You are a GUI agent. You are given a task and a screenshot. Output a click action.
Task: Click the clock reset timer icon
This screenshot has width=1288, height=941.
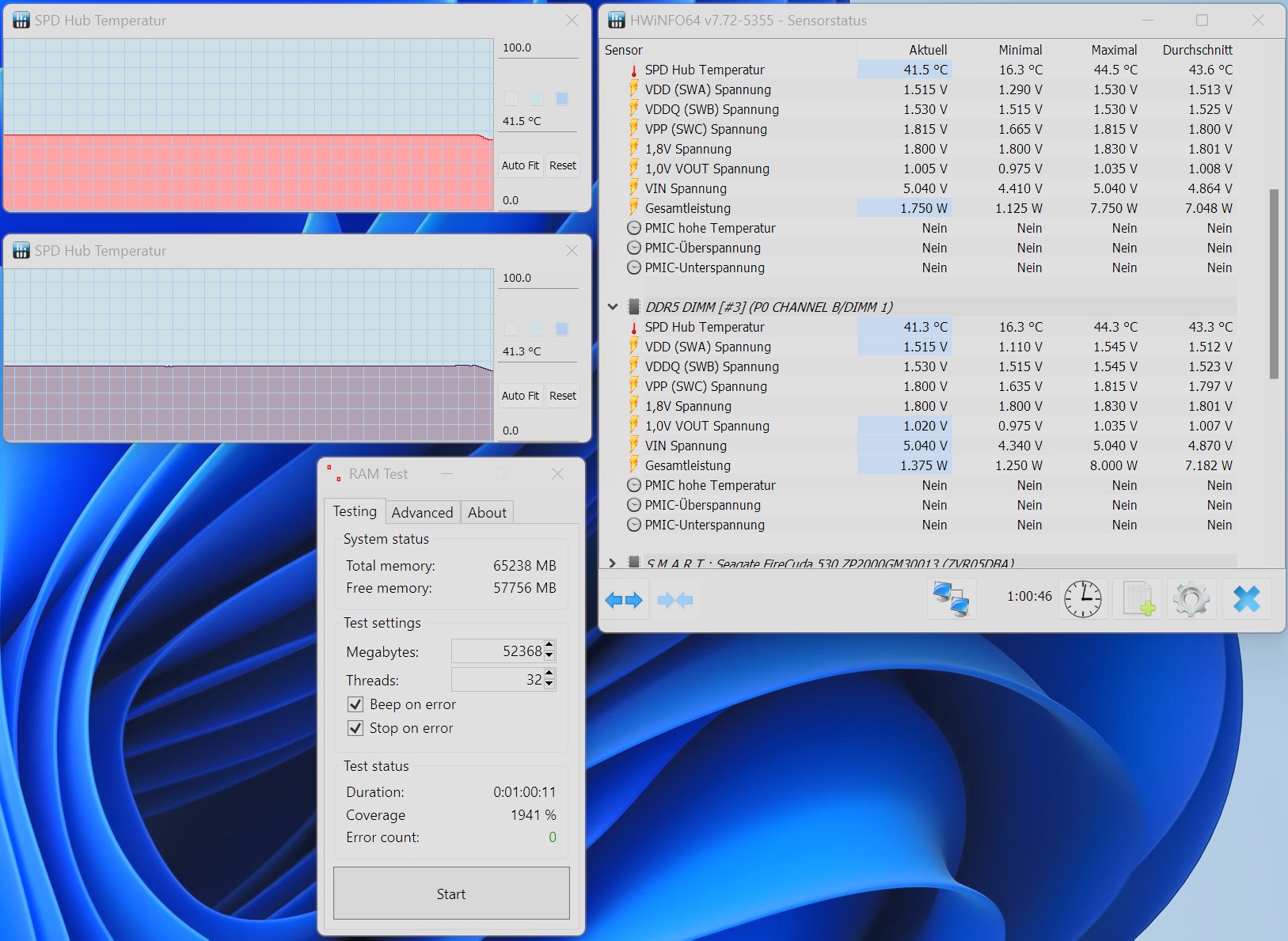click(x=1082, y=598)
